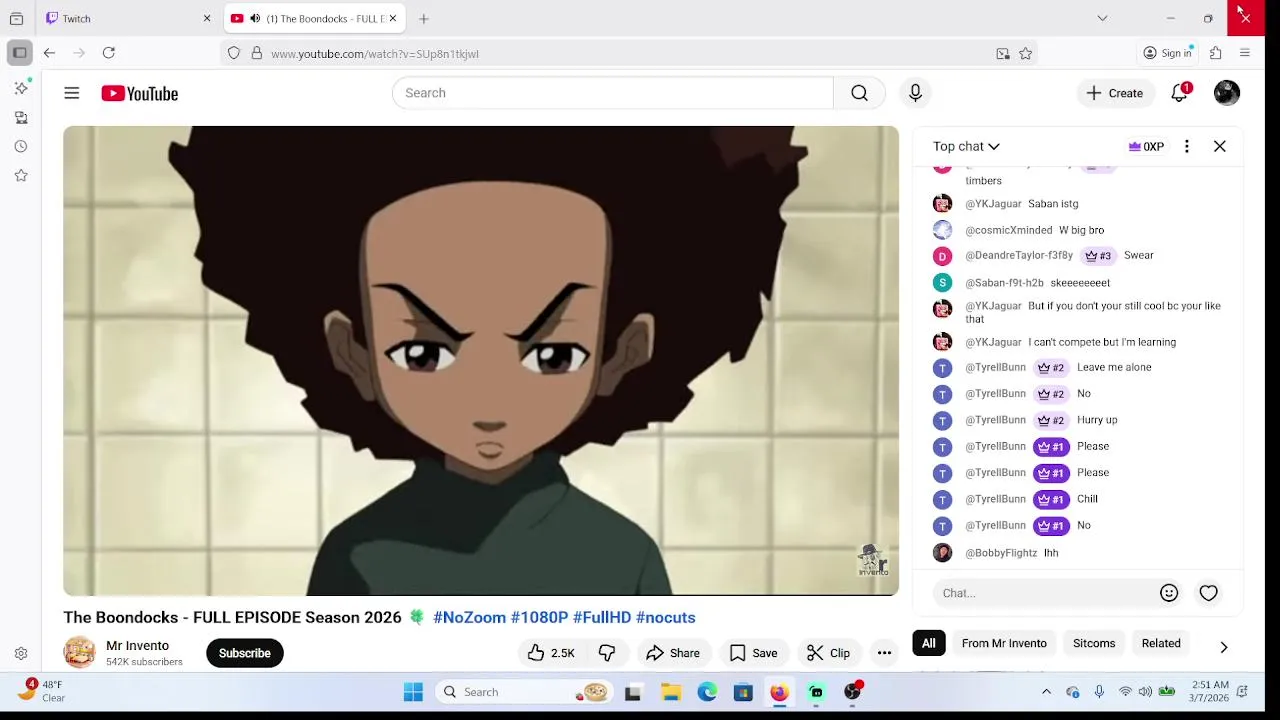The image size is (1280, 720).
Task: Open the 0XP crown points badge
Action: pos(1146,146)
